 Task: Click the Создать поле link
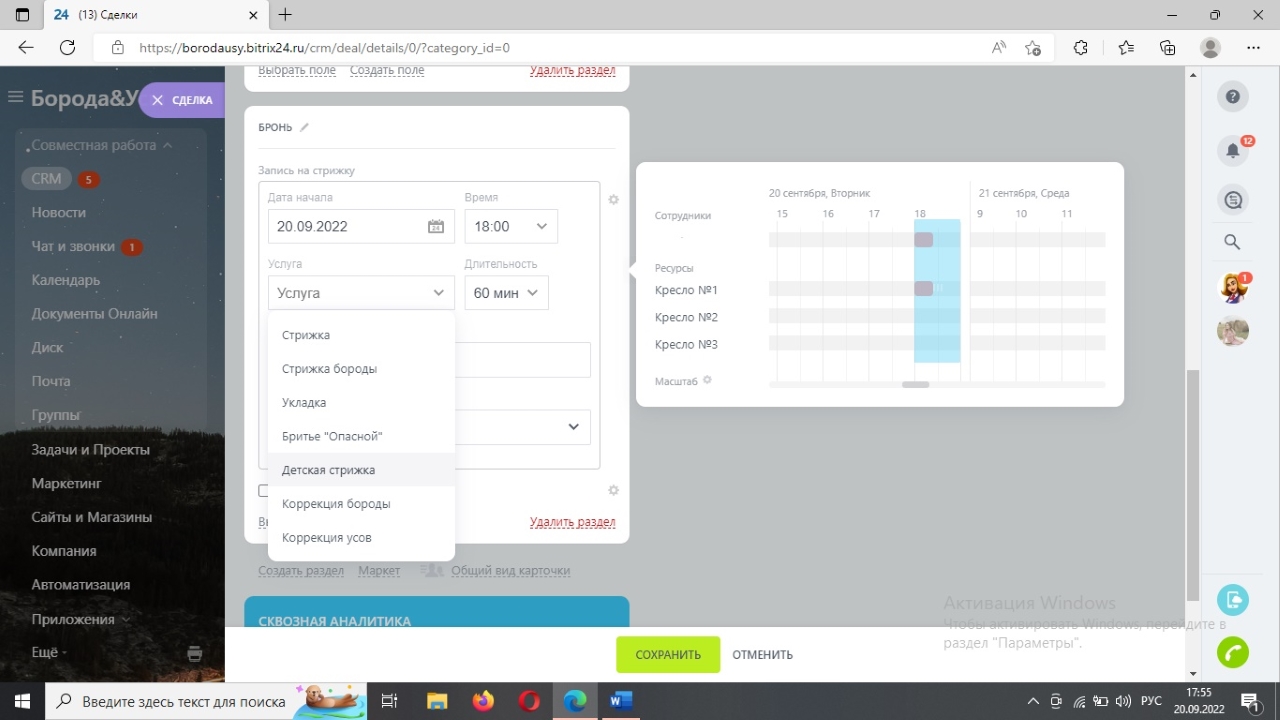(387, 70)
